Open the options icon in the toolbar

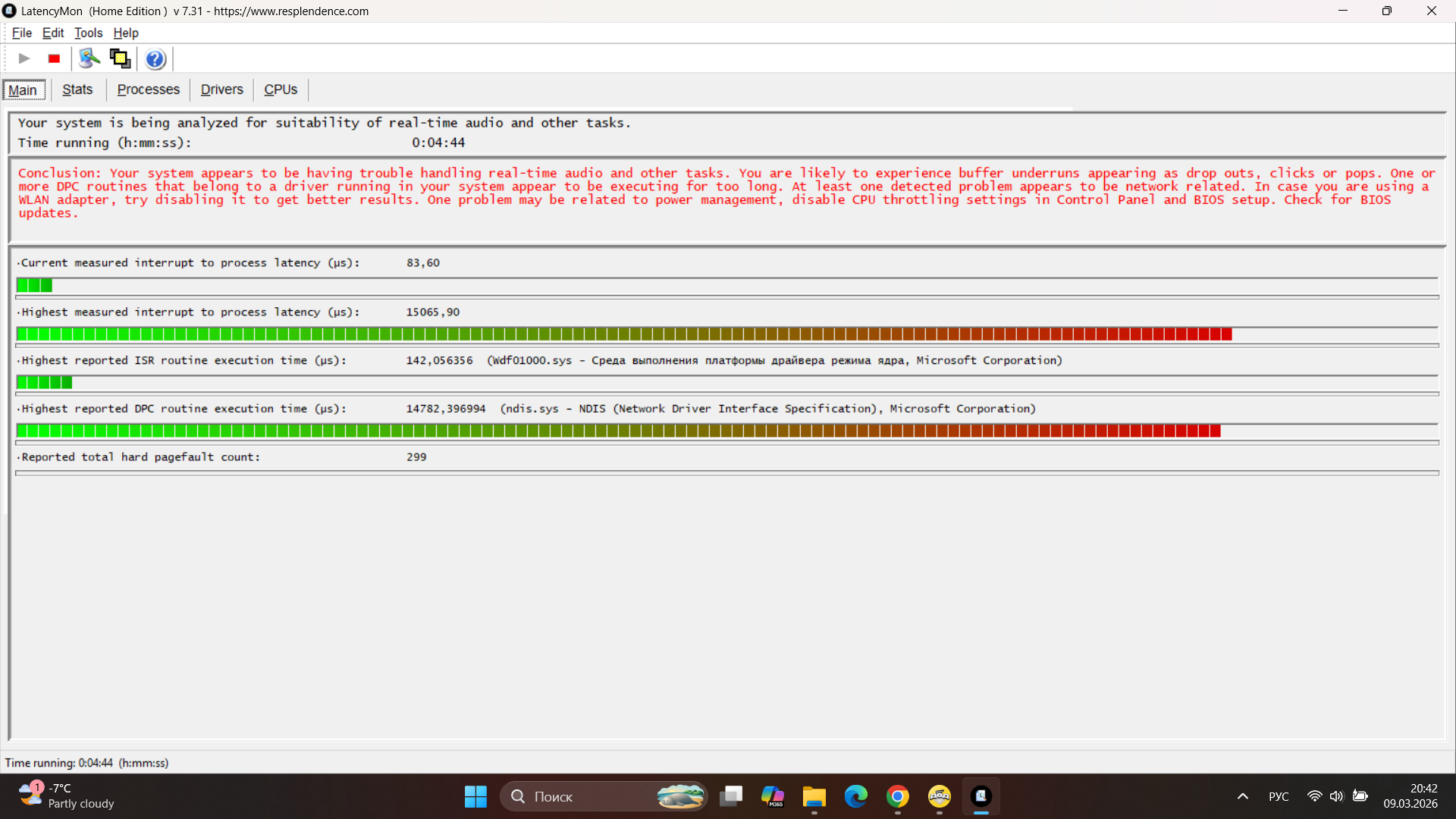(89, 58)
